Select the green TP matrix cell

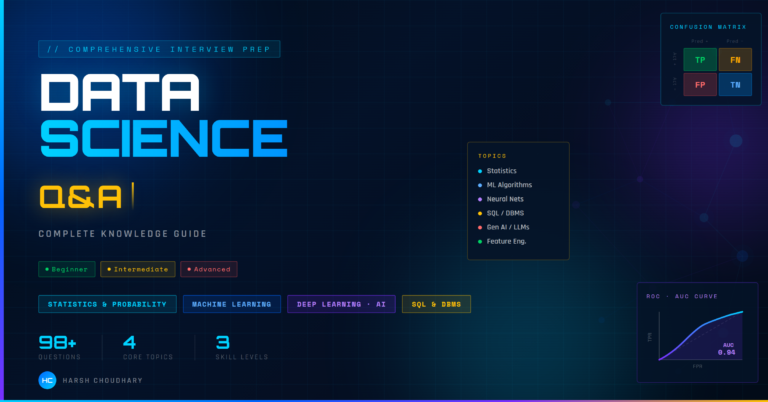click(x=700, y=60)
